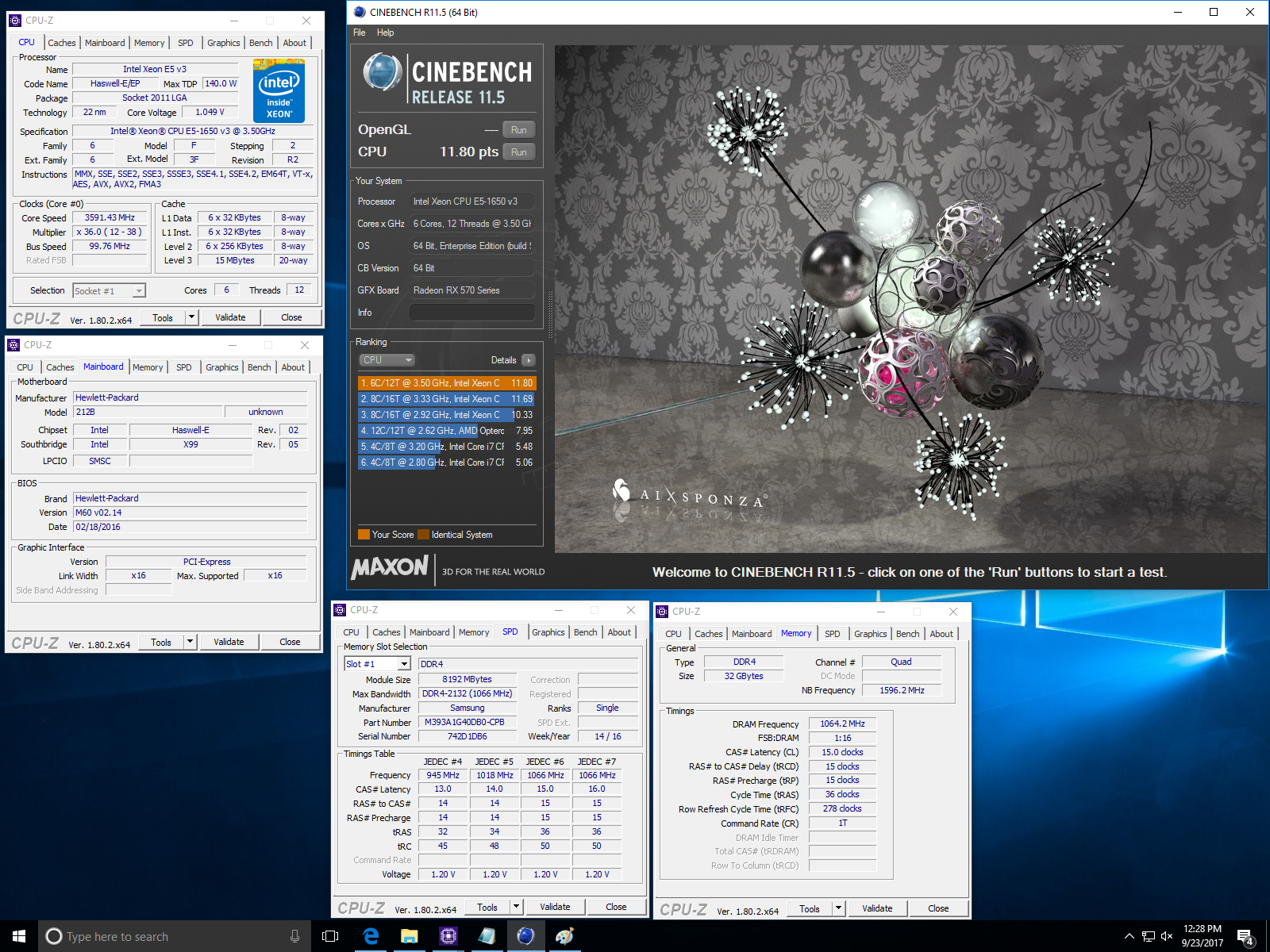Select ranking entry 12C/12T AMD Opteron
The height and width of the screenshot is (952, 1270).
447,431
